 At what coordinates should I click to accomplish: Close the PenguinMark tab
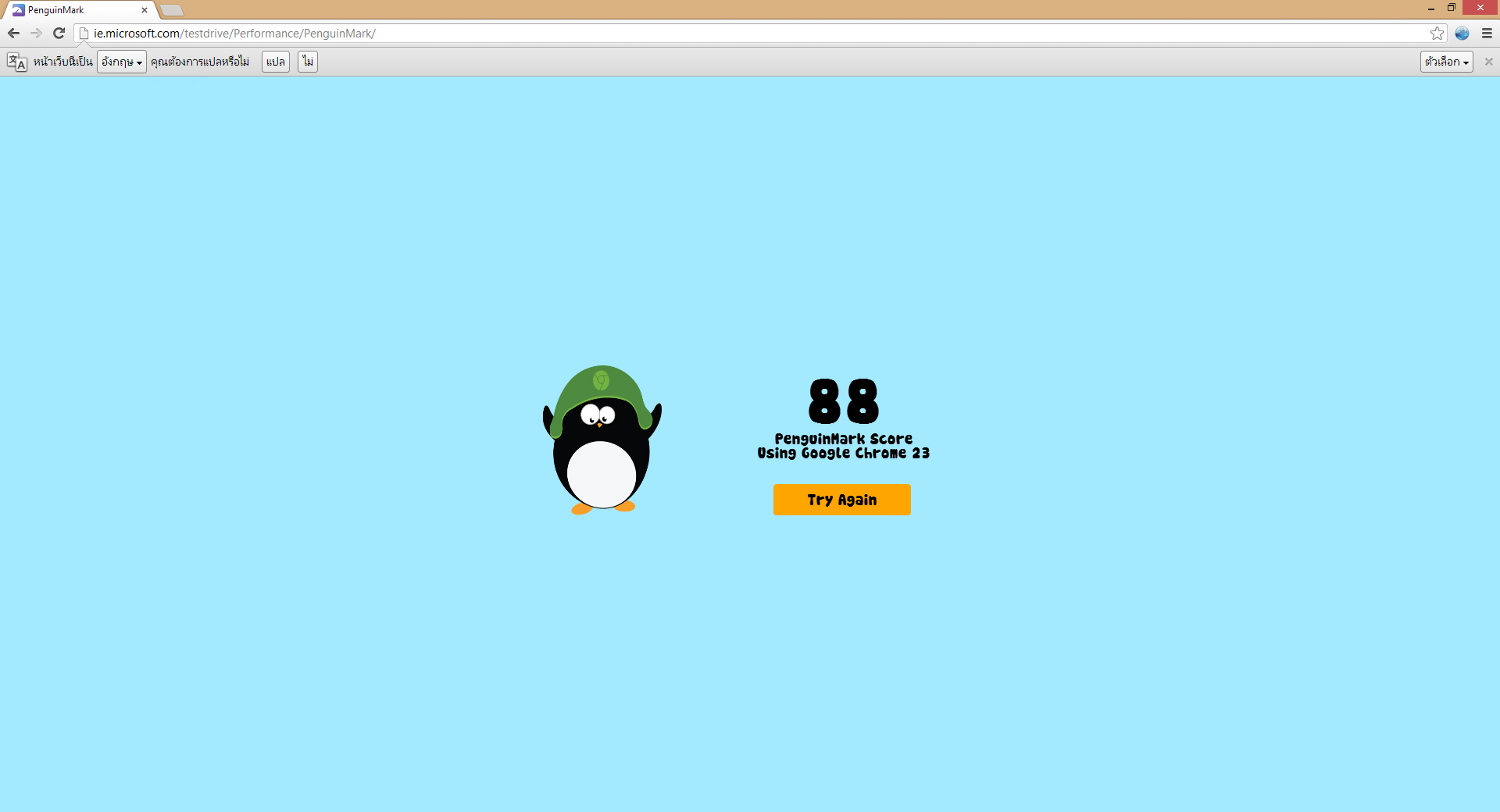[x=145, y=10]
